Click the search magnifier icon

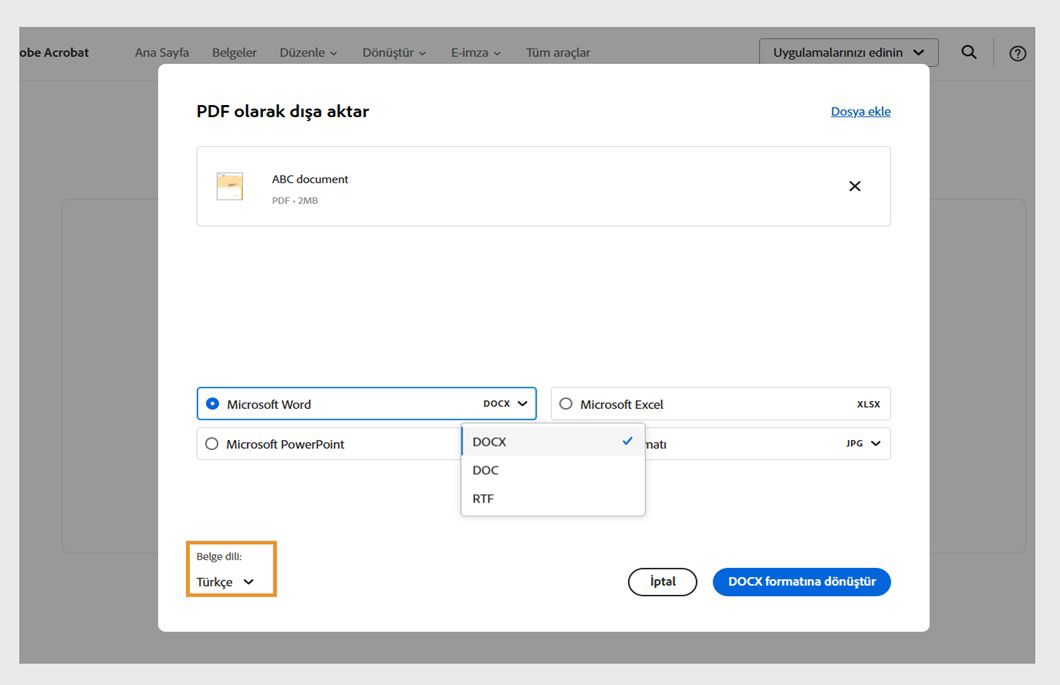click(x=968, y=52)
